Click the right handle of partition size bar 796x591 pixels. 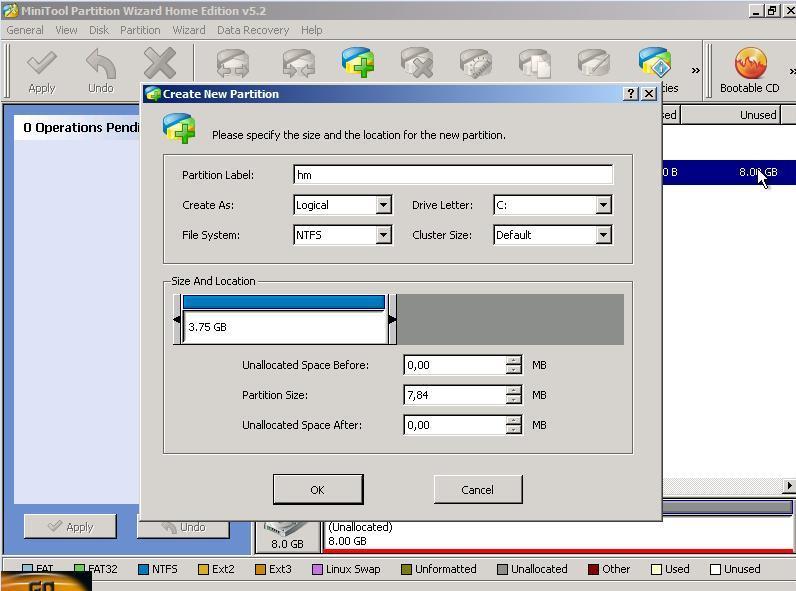392,320
